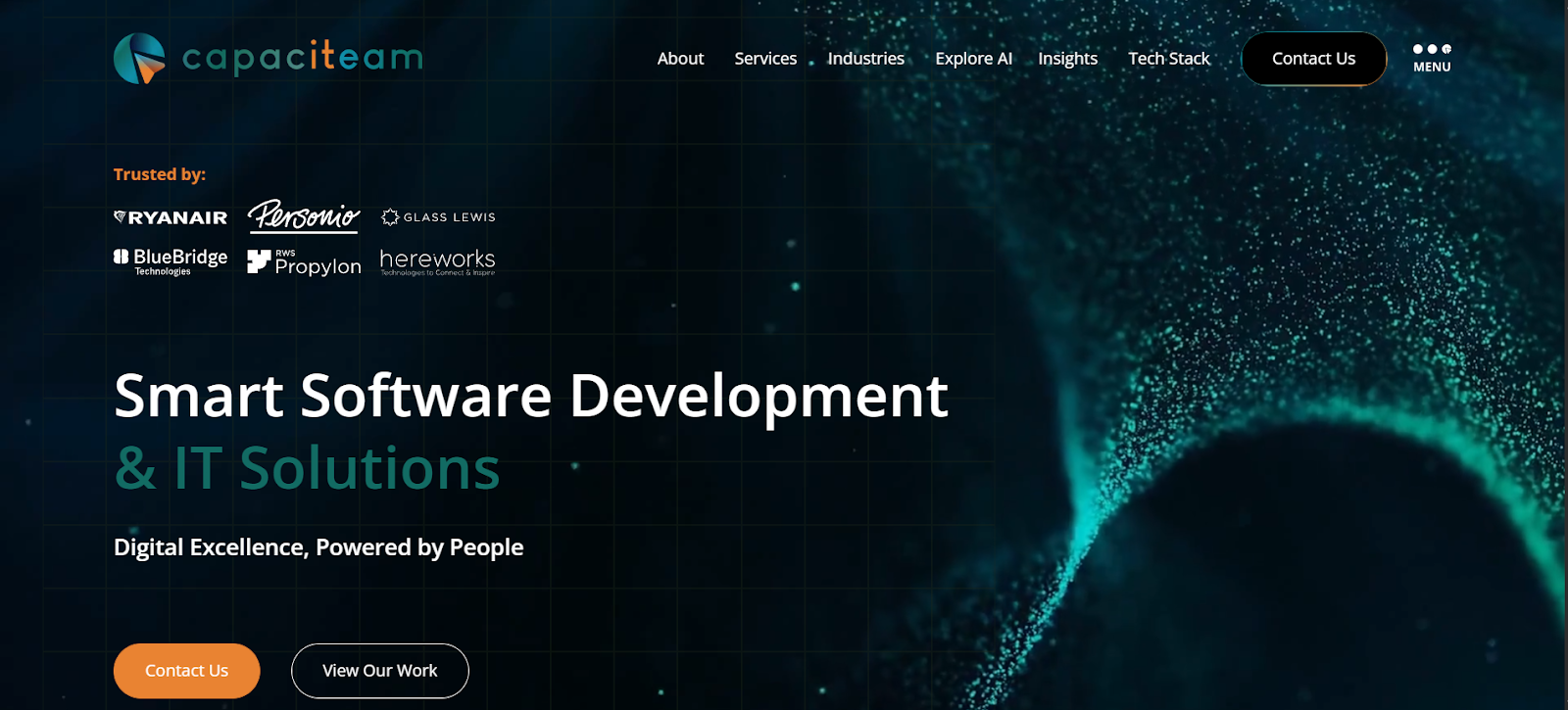This screenshot has height=710, width=1568.
Task: Expand the Services navigation menu
Action: 765,59
